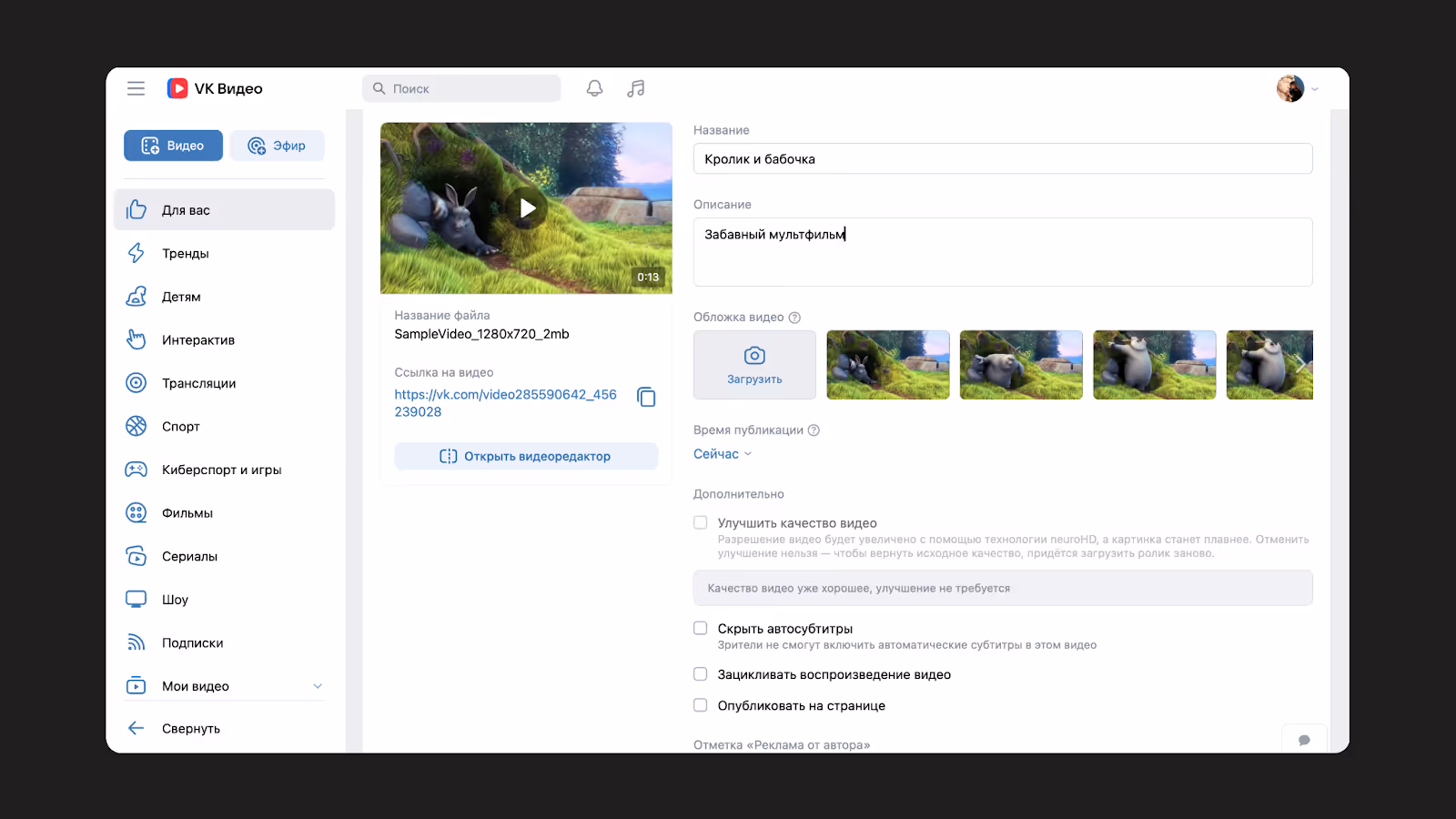Enable Зацикливать воспроизведение видео checkbox

[701, 674]
